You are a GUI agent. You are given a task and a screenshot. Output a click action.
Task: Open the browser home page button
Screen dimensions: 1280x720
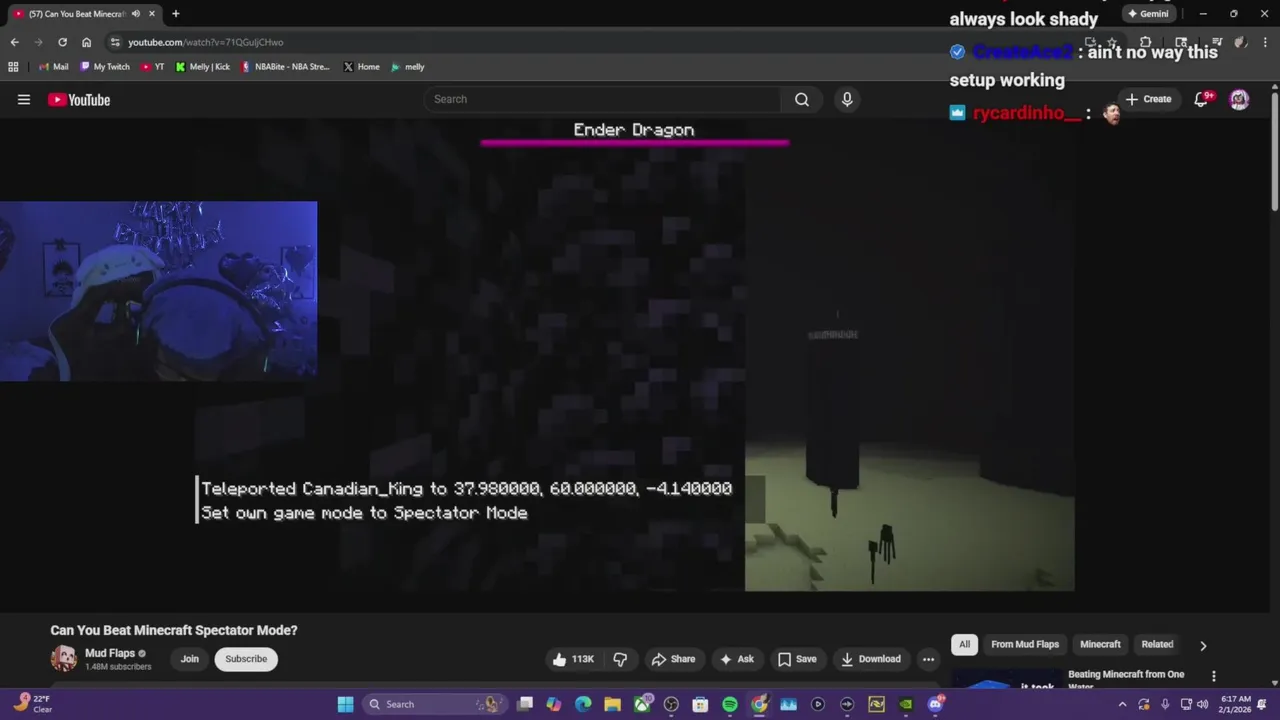click(86, 42)
